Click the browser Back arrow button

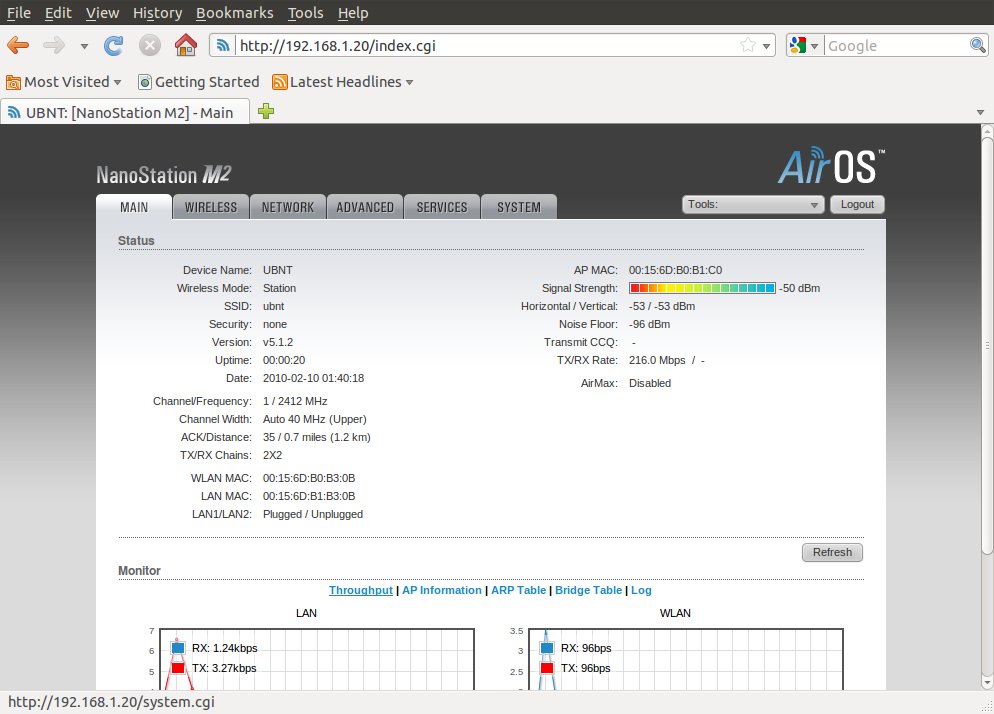[x=18, y=45]
